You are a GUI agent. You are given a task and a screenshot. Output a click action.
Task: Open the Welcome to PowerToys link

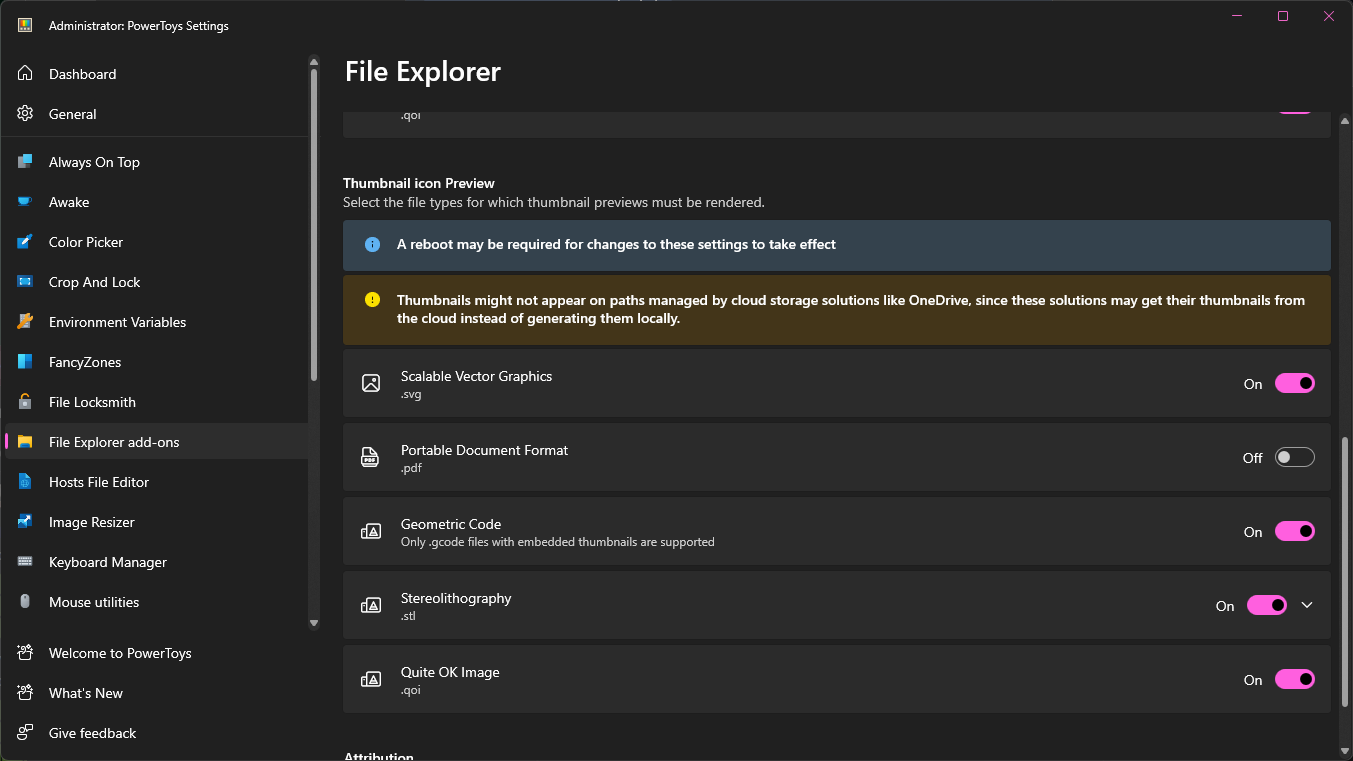157,653
